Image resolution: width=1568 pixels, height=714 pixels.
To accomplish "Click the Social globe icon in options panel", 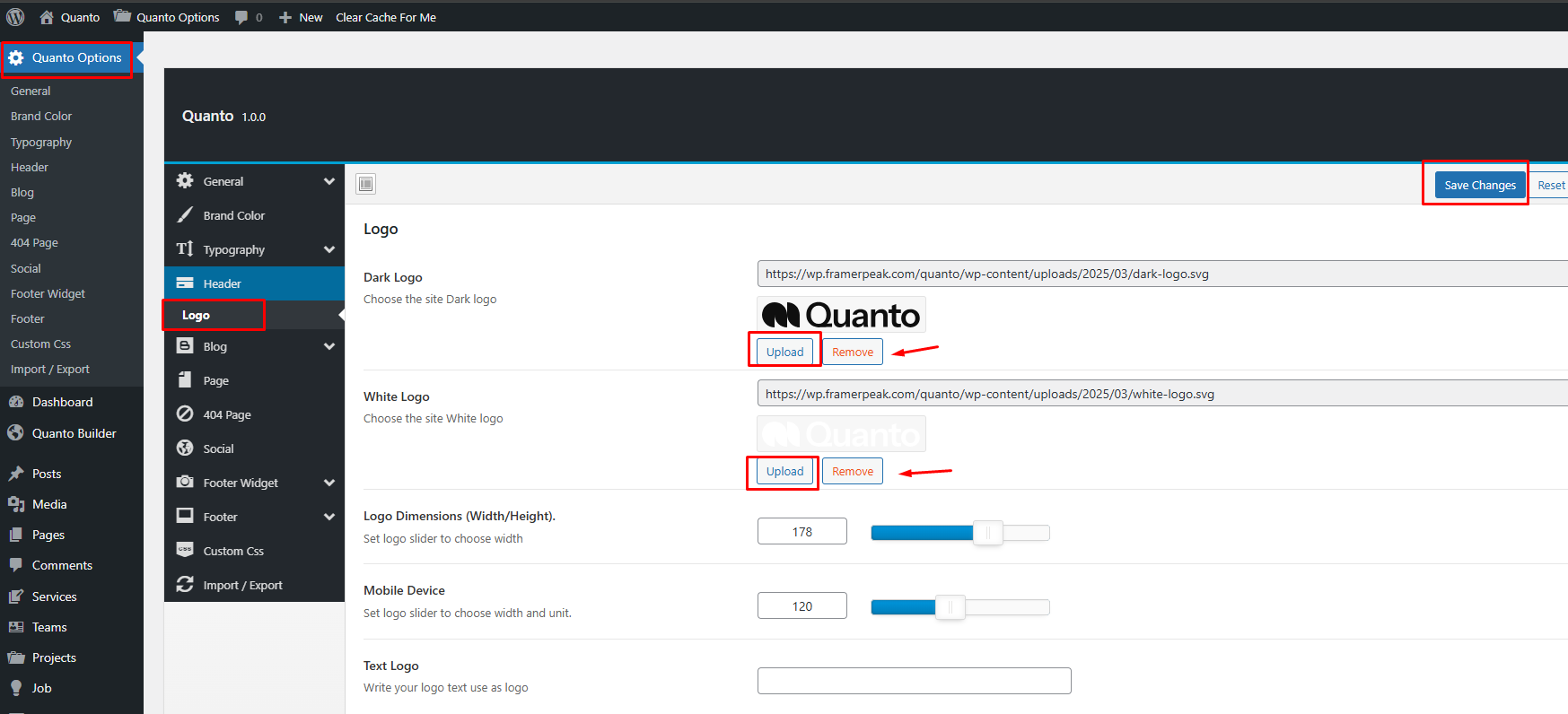I will coord(185,448).
